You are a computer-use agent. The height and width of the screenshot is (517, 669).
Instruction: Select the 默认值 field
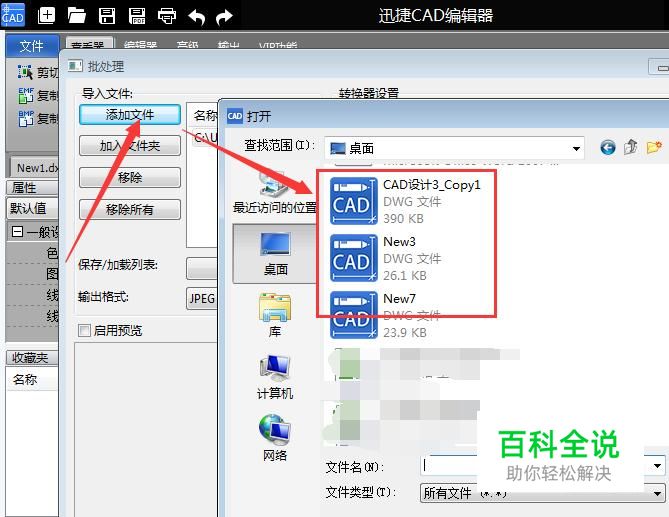click(x=32, y=208)
